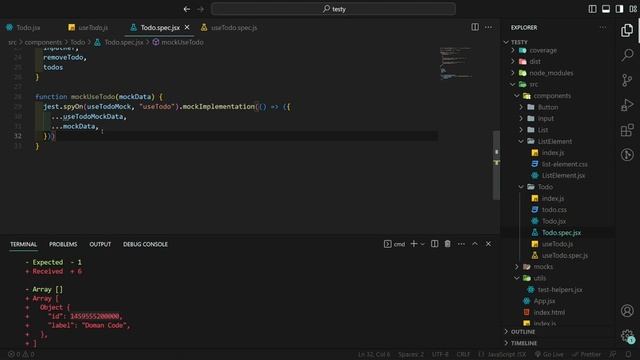This screenshot has height=360, width=640.
Task: Click Prettier status bar item
Action: (x=586, y=354)
